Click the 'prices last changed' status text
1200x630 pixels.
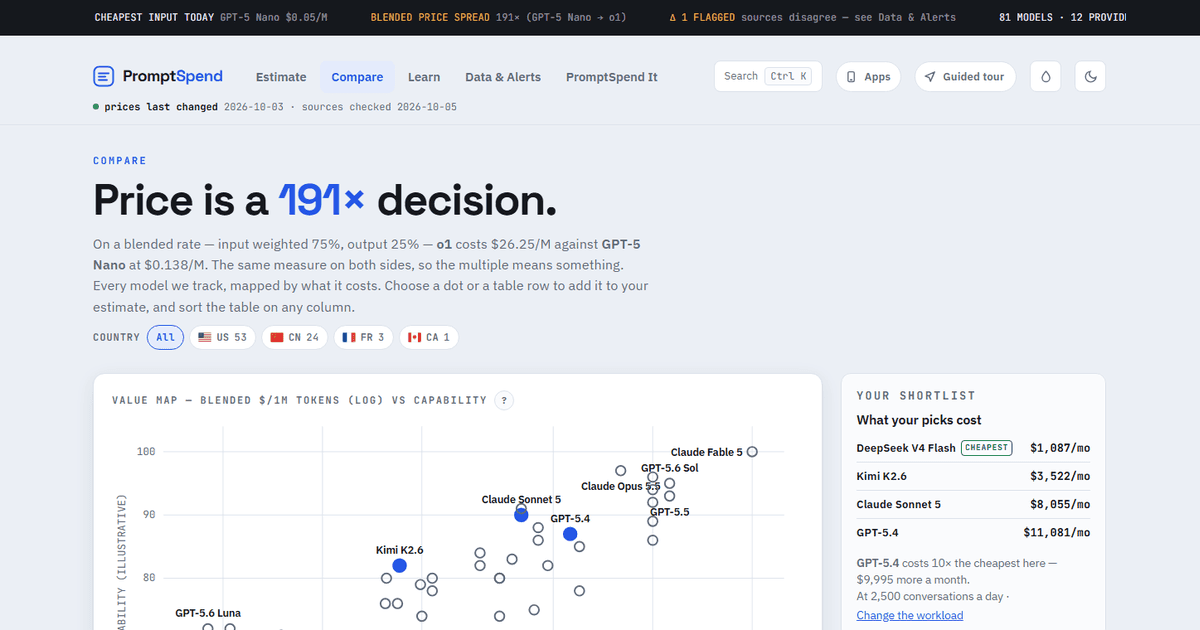[161, 107]
